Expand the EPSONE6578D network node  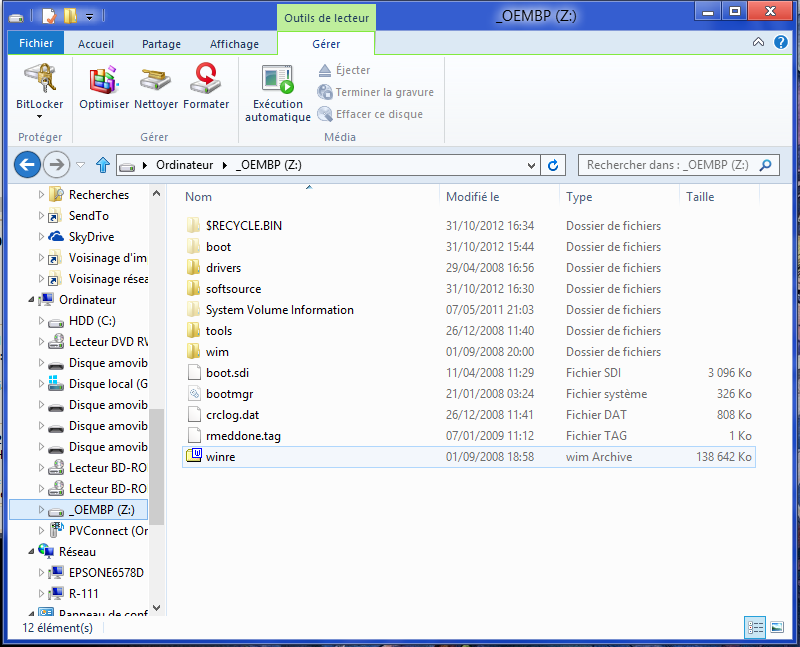(x=41, y=573)
